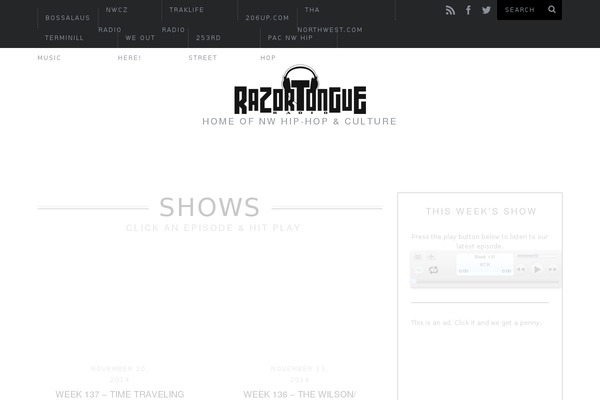
Task: Click the Home of NW Hip-Hop & Culture tagline
Action: point(299,121)
